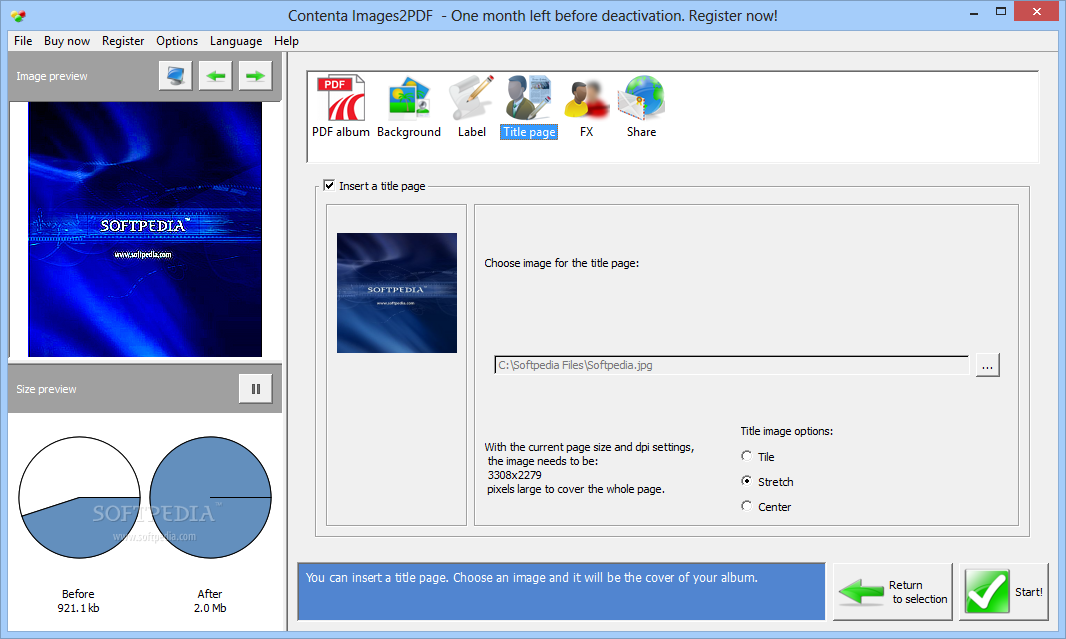The width and height of the screenshot is (1066, 639).
Task: Close the Contenta Images2PDF window
Action: click(x=1037, y=12)
